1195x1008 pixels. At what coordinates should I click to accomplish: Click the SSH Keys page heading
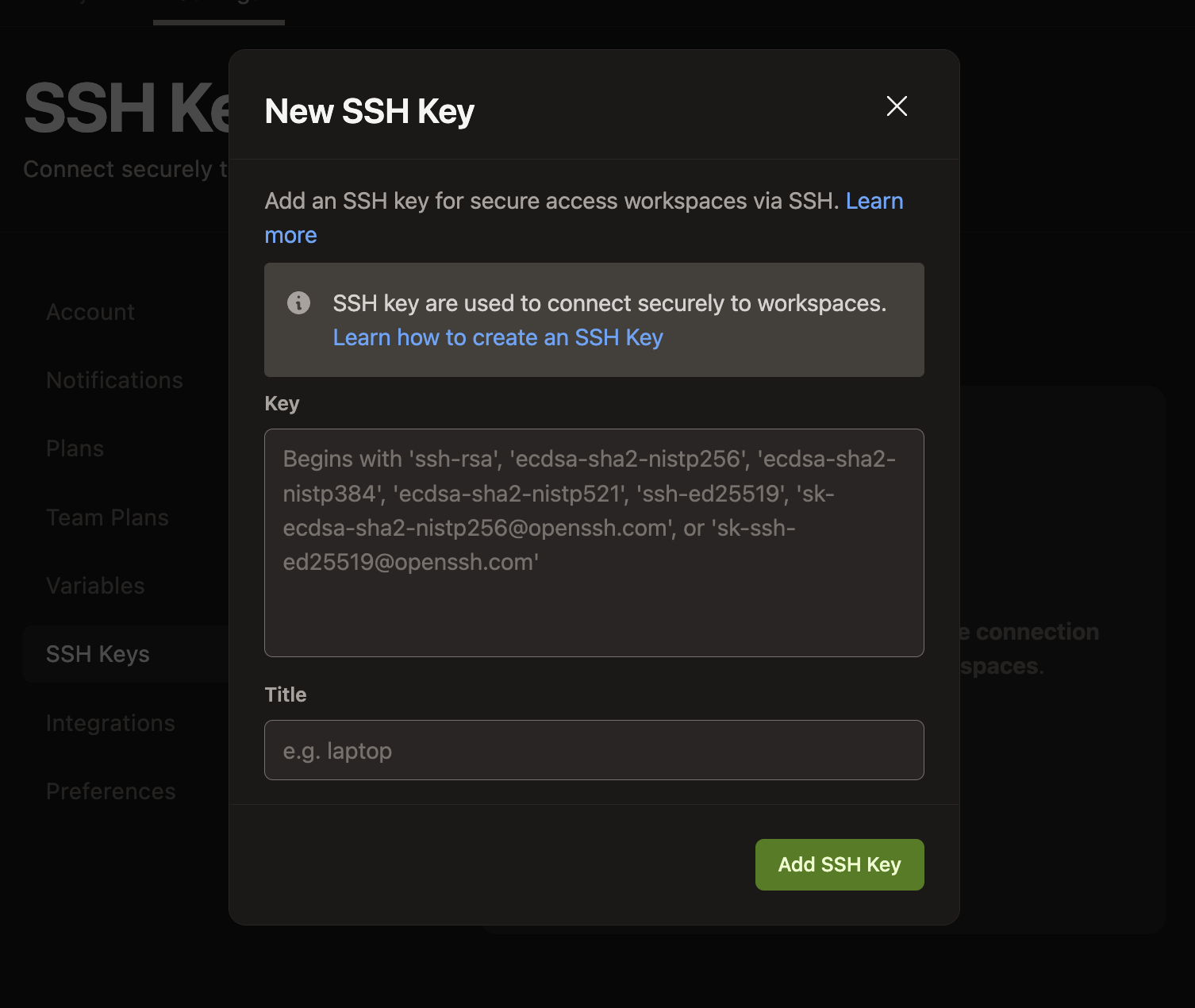119,109
